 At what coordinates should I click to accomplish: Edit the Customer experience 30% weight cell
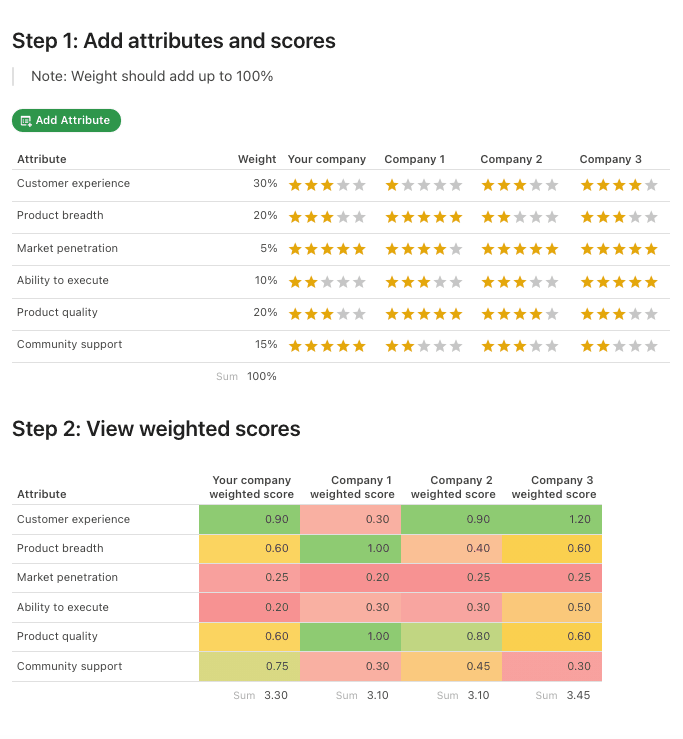coord(265,184)
